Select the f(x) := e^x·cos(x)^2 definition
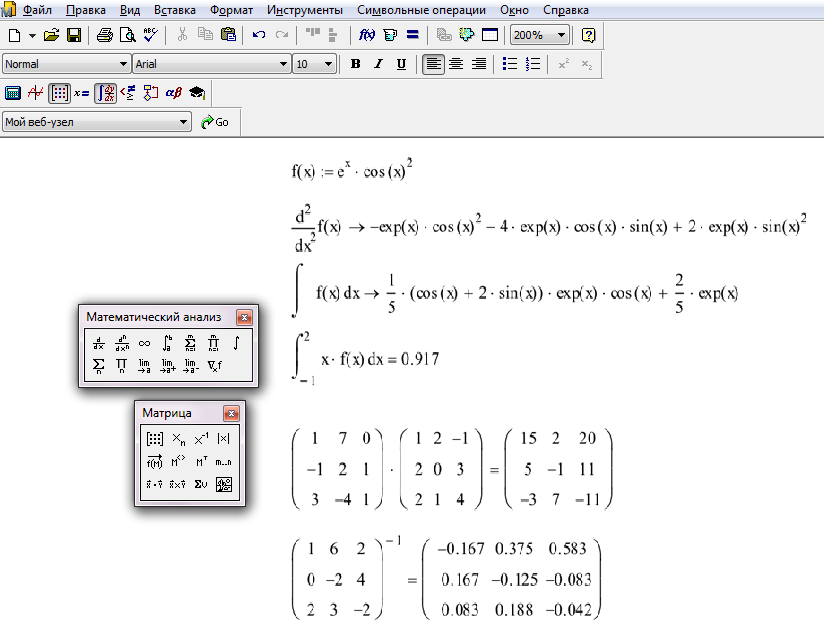The width and height of the screenshot is (824, 633). pyautogui.click(x=352, y=169)
